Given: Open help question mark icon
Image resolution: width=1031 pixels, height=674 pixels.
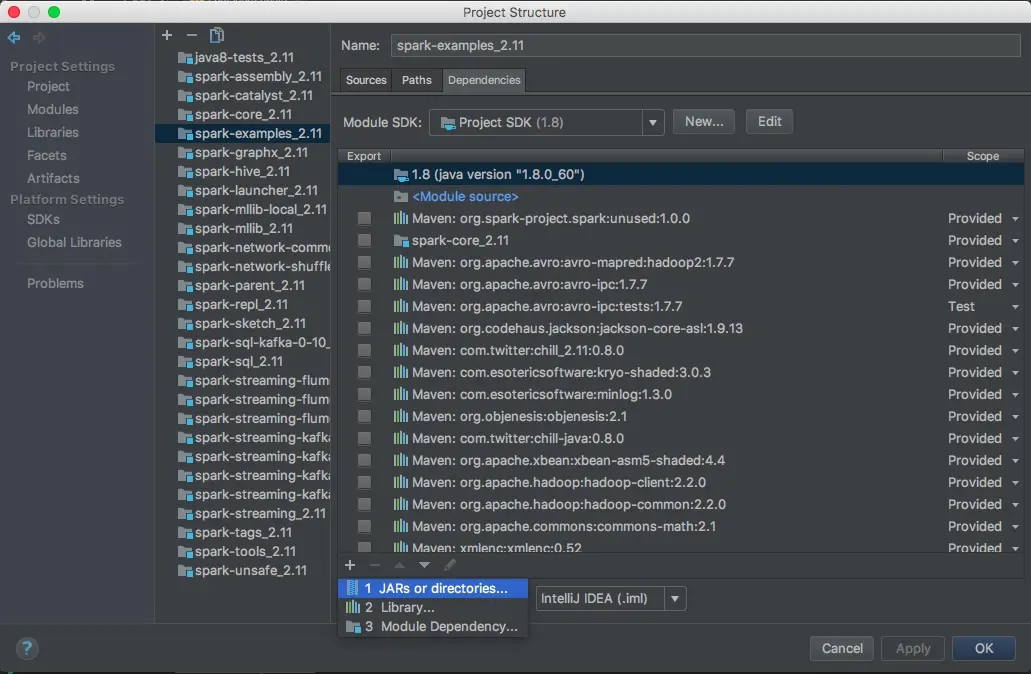Looking at the screenshot, I should pos(27,648).
